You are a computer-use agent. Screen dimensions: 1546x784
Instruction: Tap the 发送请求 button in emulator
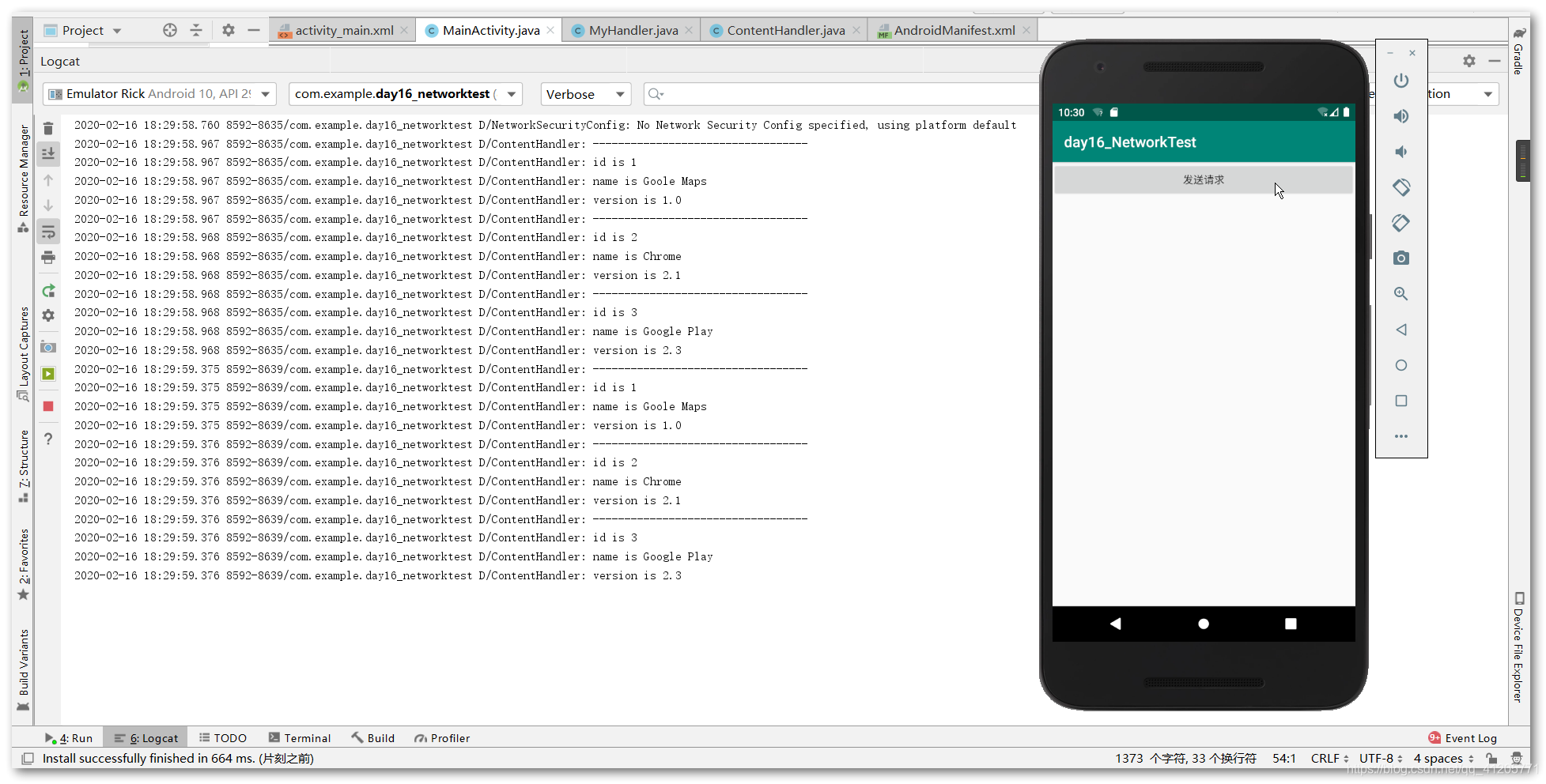click(x=1203, y=180)
